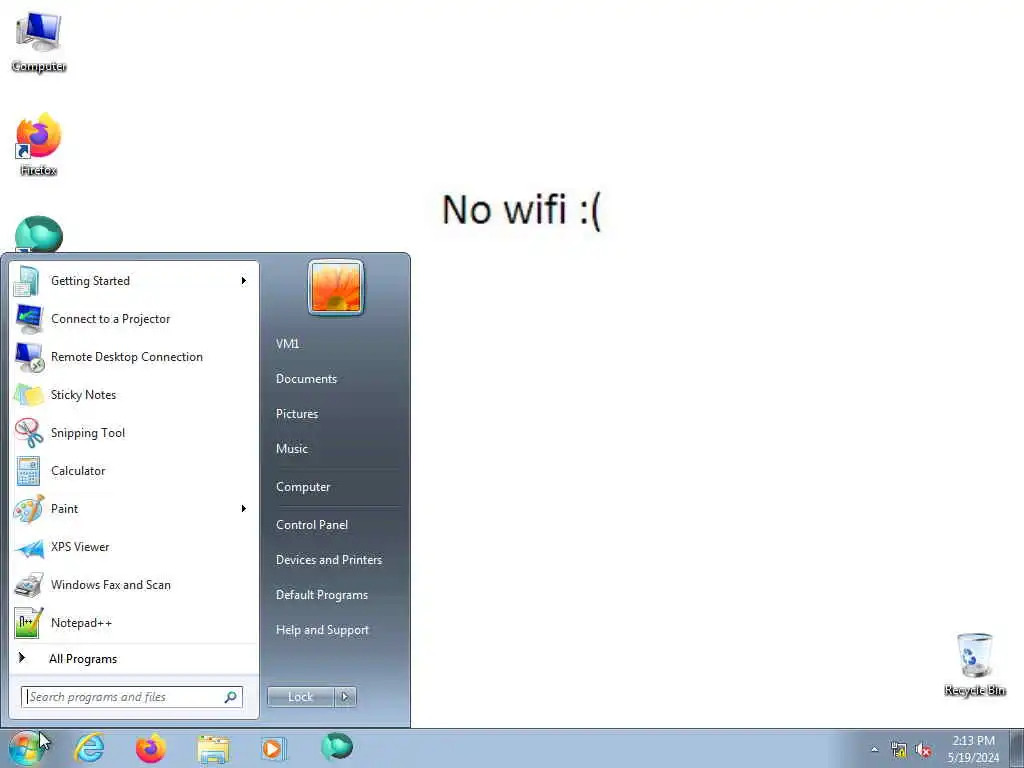This screenshot has width=1024, height=768.
Task: Show hidden tray icons arrow
Action: point(874,750)
